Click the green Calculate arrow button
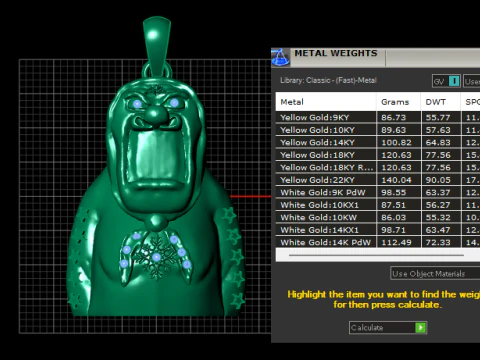The height and width of the screenshot is (360, 480). pyautogui.click(x=421, y=328)
